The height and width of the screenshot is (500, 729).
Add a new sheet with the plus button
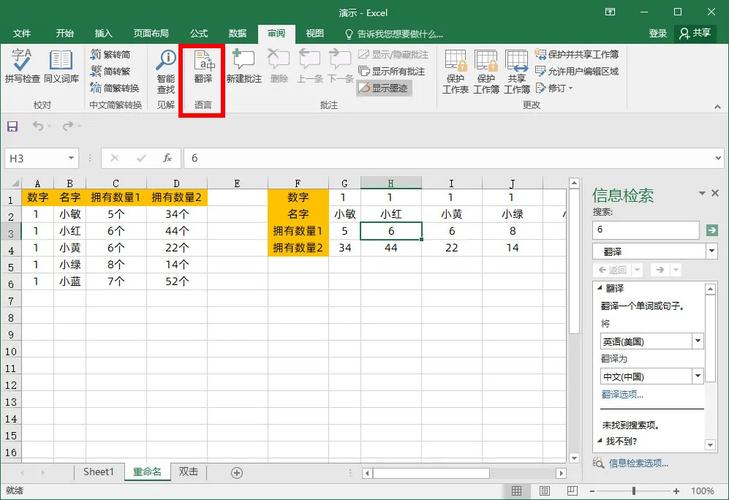tap(237, 472)
